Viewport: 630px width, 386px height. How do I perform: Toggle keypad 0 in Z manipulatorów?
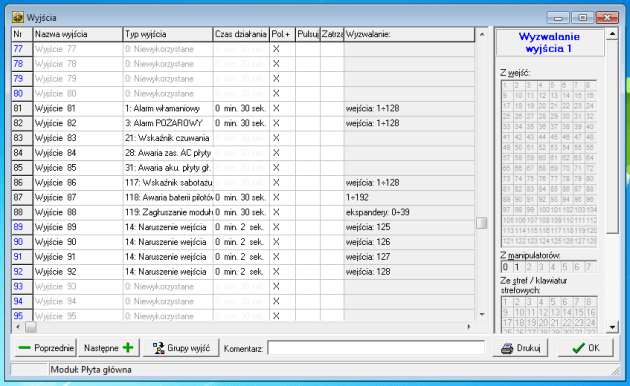point(505,267)
